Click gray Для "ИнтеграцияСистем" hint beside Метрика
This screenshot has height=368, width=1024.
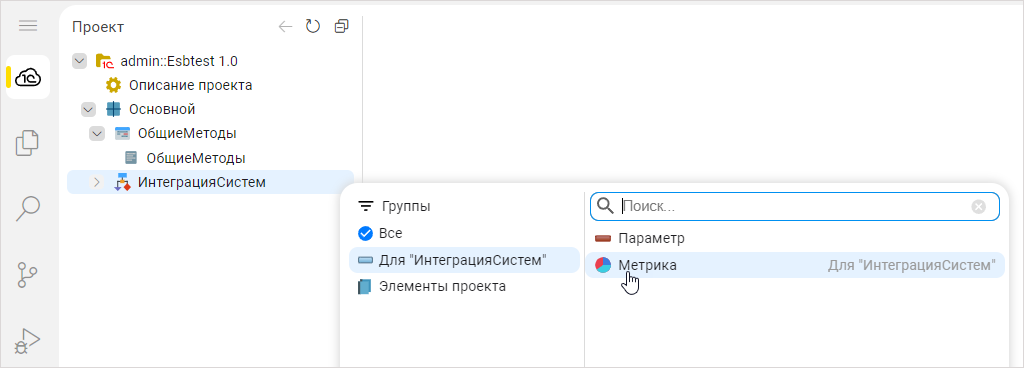(x=912, y=265)
